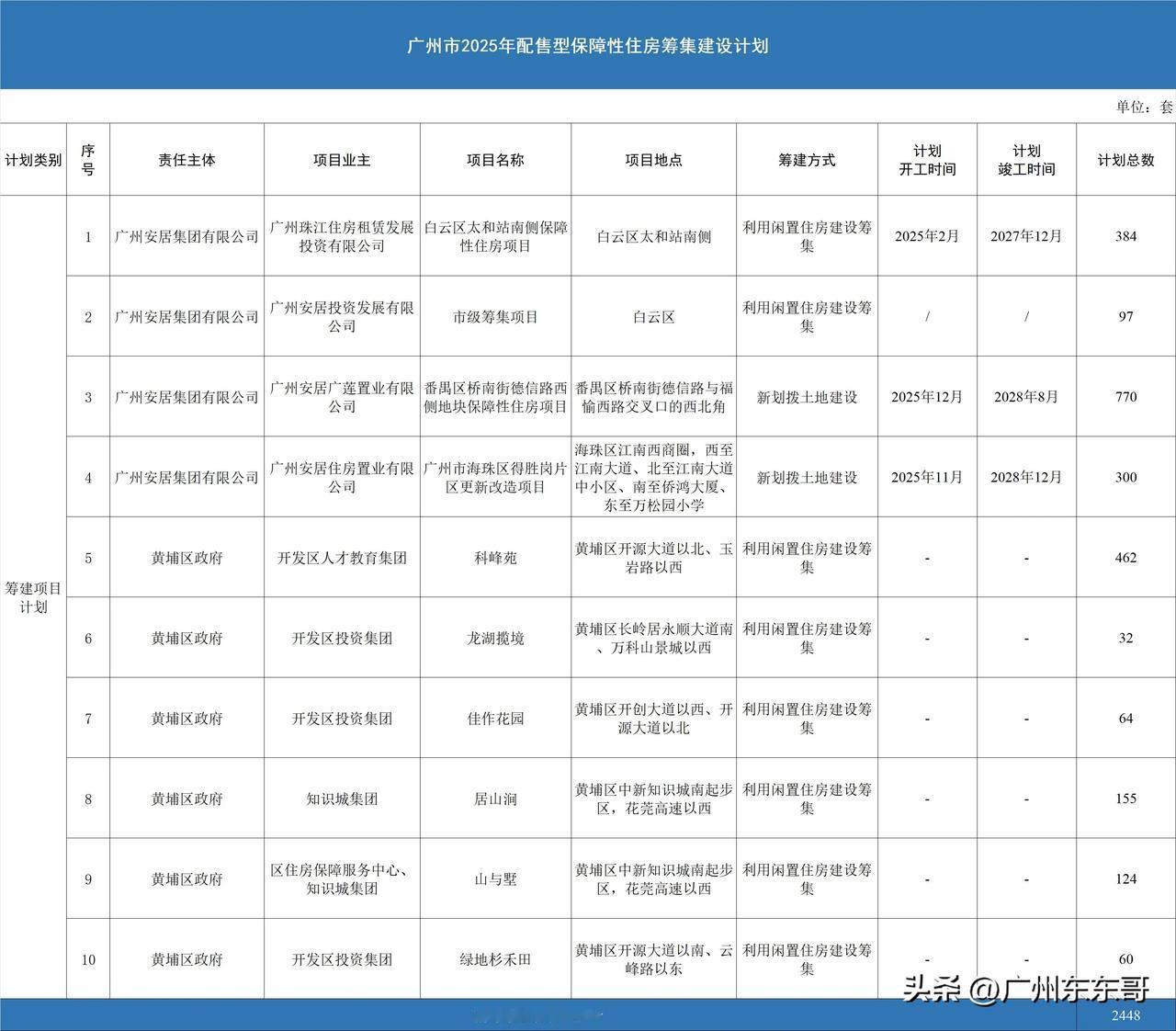Select the 筹建方式 column header
Image resolution: width=1176 pixels, height=1031 pixels.
coord(807,160)
